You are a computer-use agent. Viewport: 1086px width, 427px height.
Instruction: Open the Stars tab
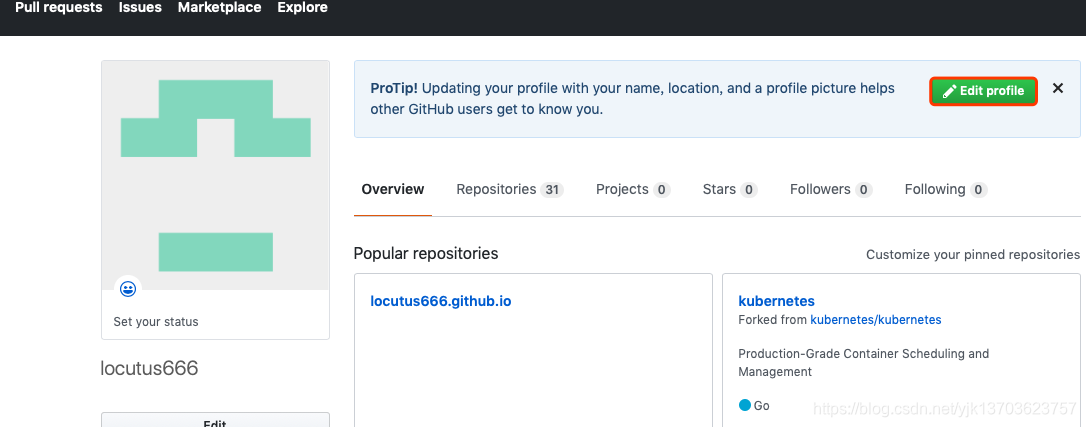click(730, 190)
